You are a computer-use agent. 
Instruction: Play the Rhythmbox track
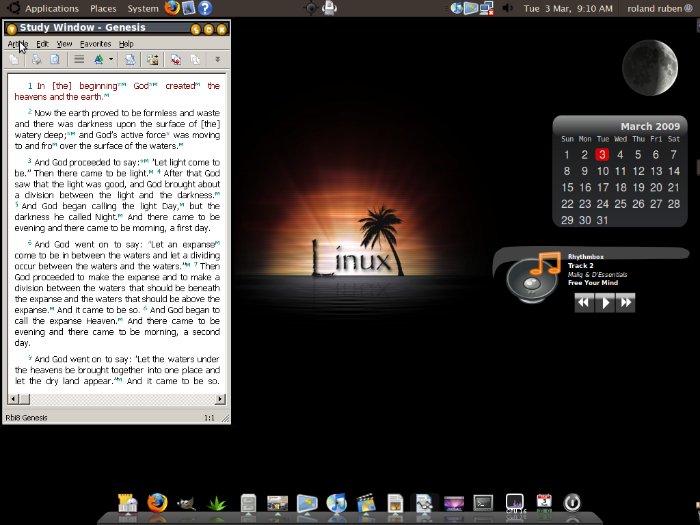605,303
